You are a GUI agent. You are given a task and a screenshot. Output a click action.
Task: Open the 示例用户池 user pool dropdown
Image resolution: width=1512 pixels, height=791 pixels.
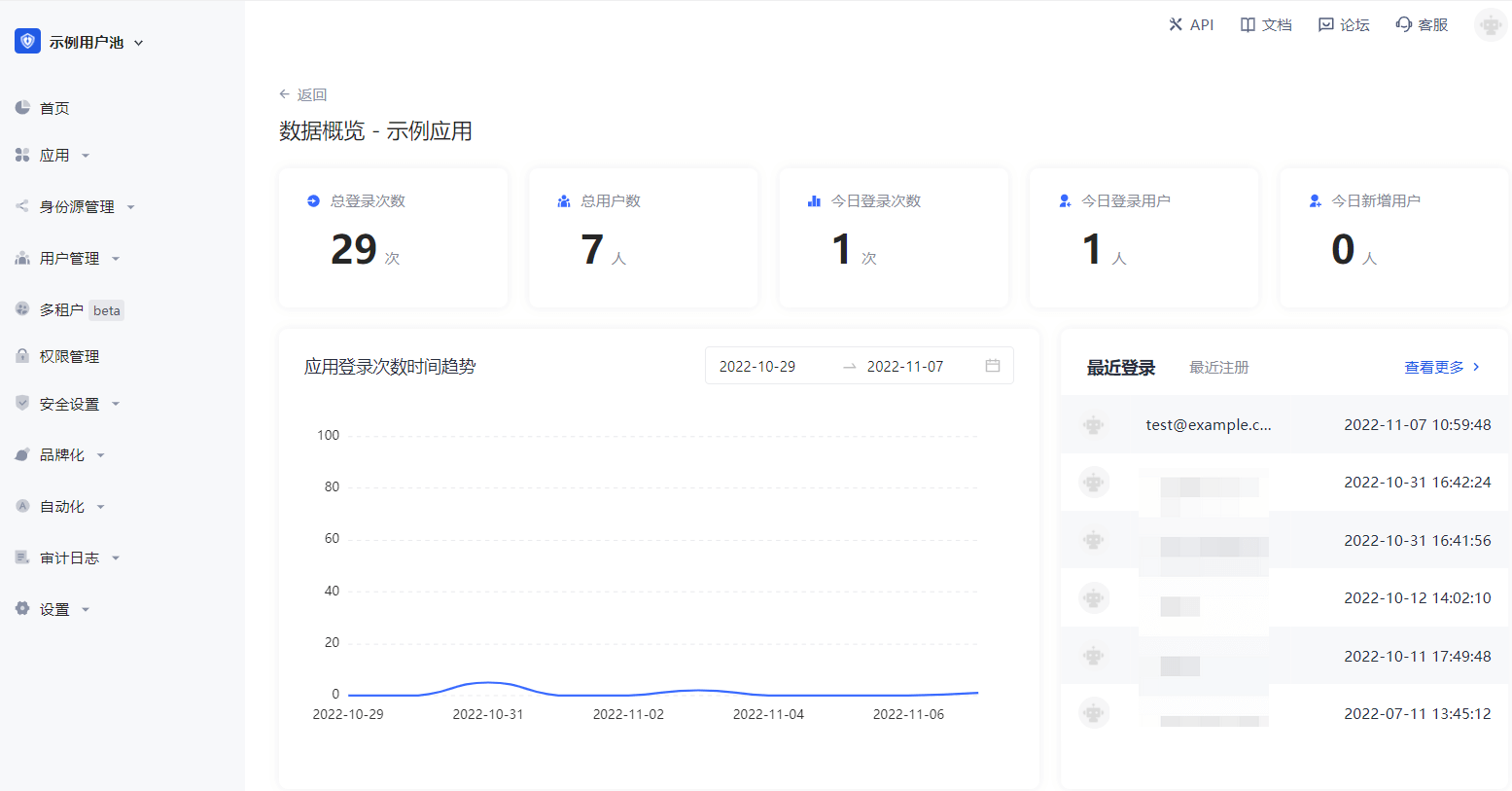click(138, 43)
